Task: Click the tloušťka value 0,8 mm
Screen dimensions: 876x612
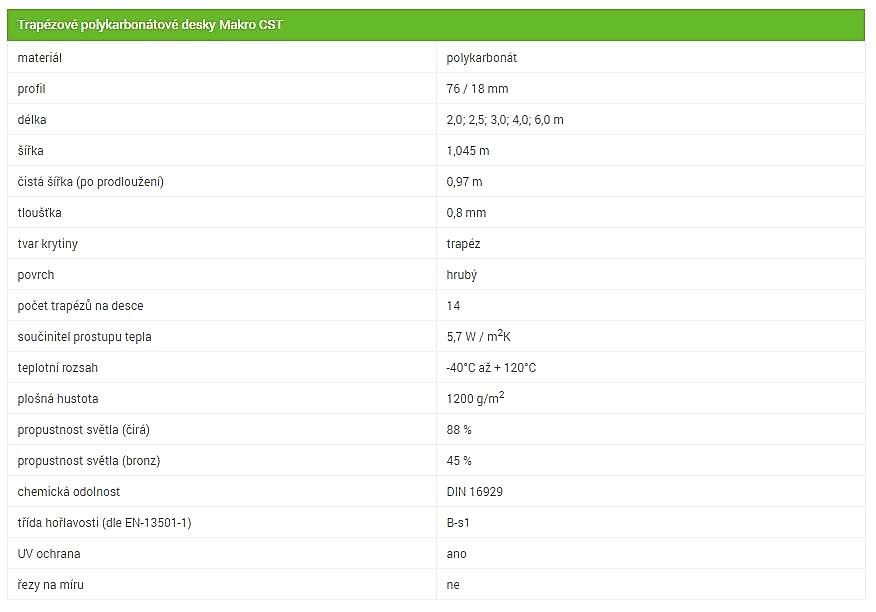Action: tap(466, 212)
